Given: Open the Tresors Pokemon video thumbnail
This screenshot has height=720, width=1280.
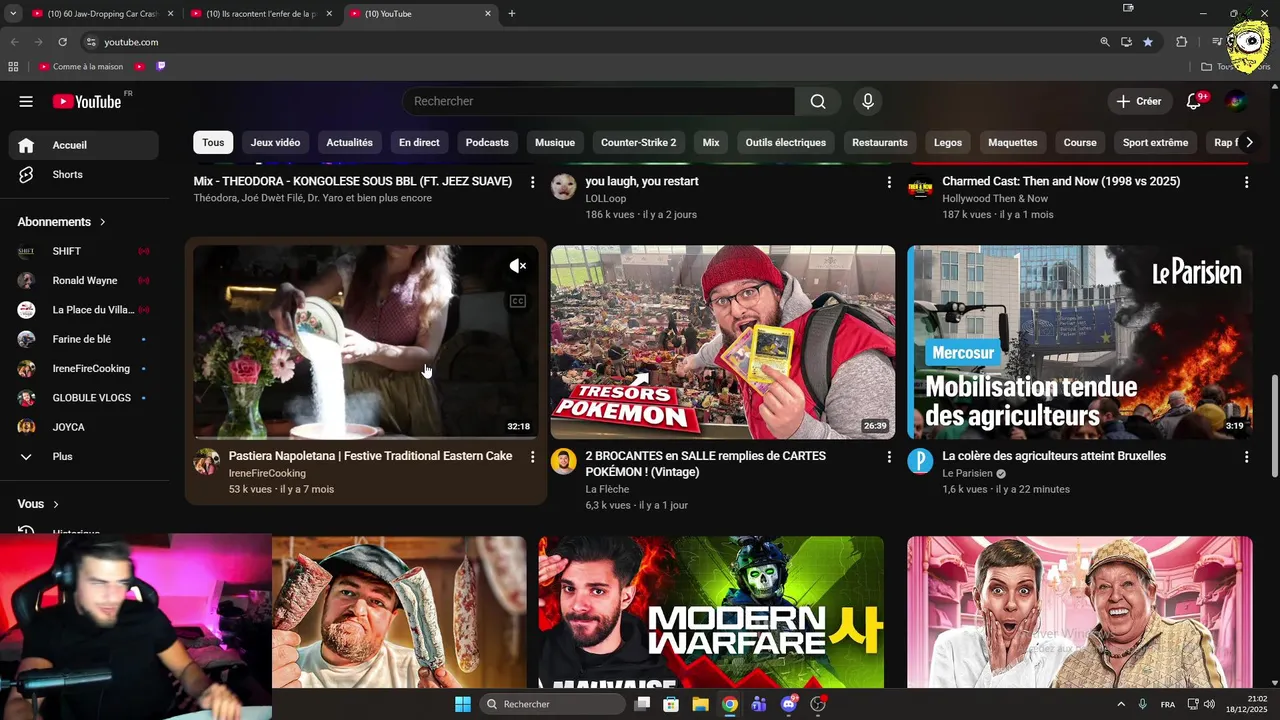Looking at the screenshot, I should 723,342.
